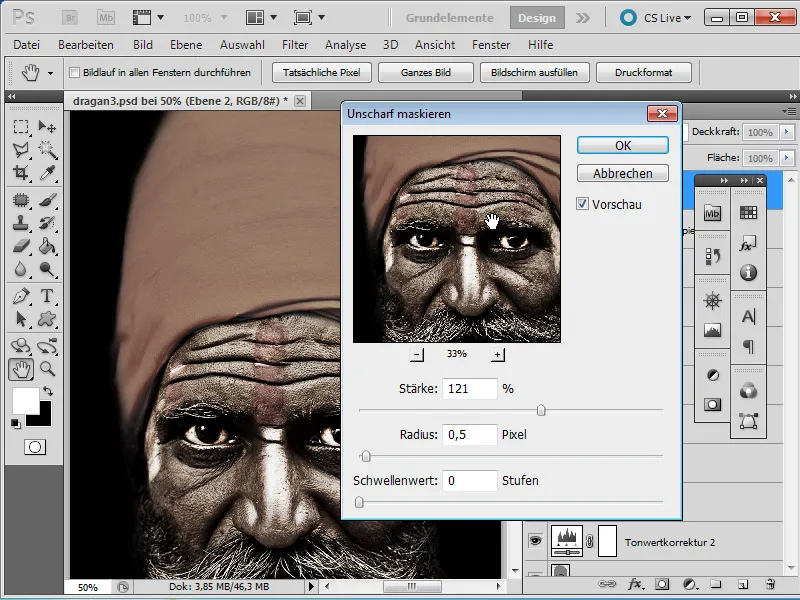Screen dimensions: 800x600
Task: Select the Paint Bucket tool
Action: pos(47,246)
